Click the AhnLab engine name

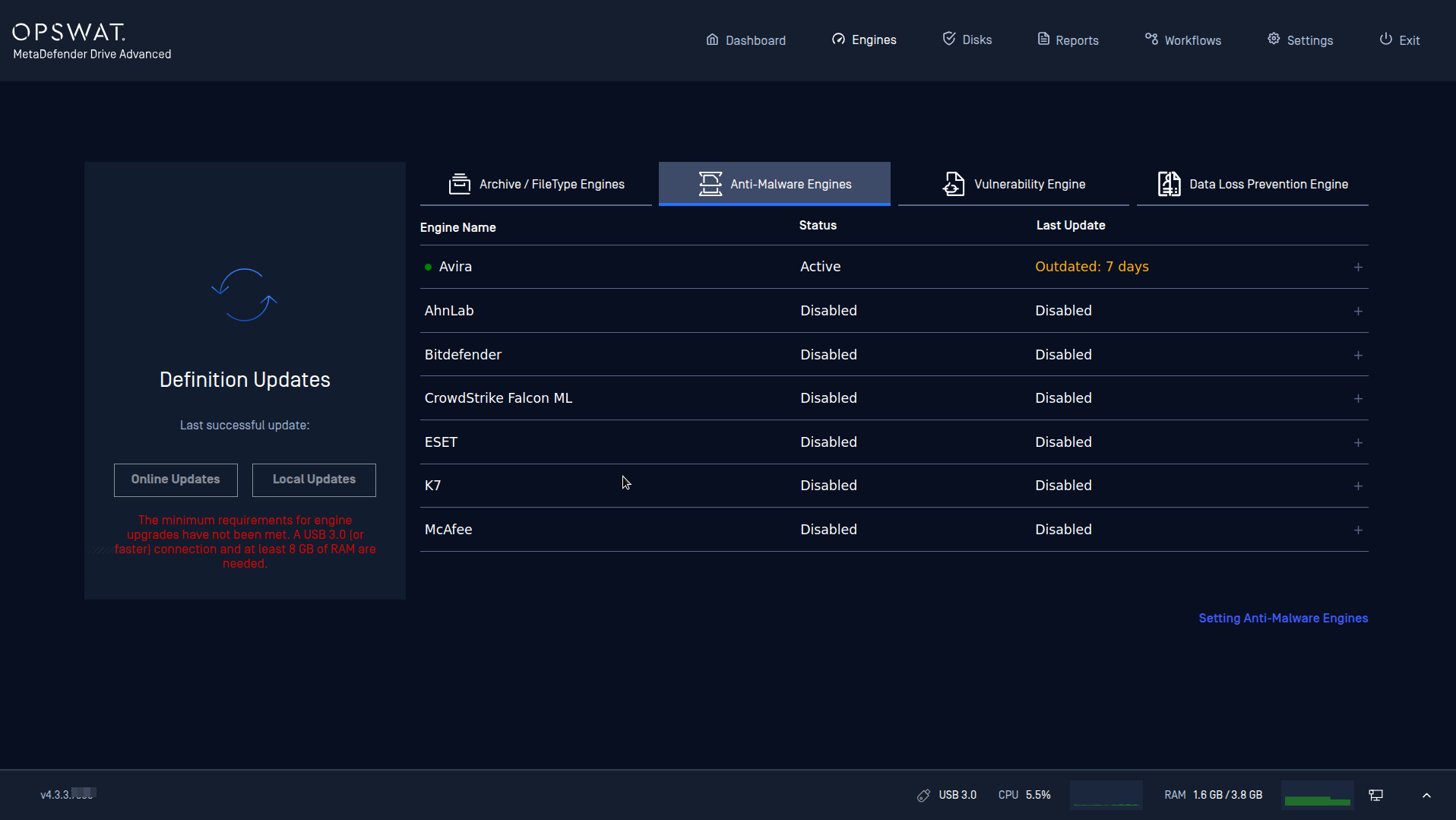(449, 311)
